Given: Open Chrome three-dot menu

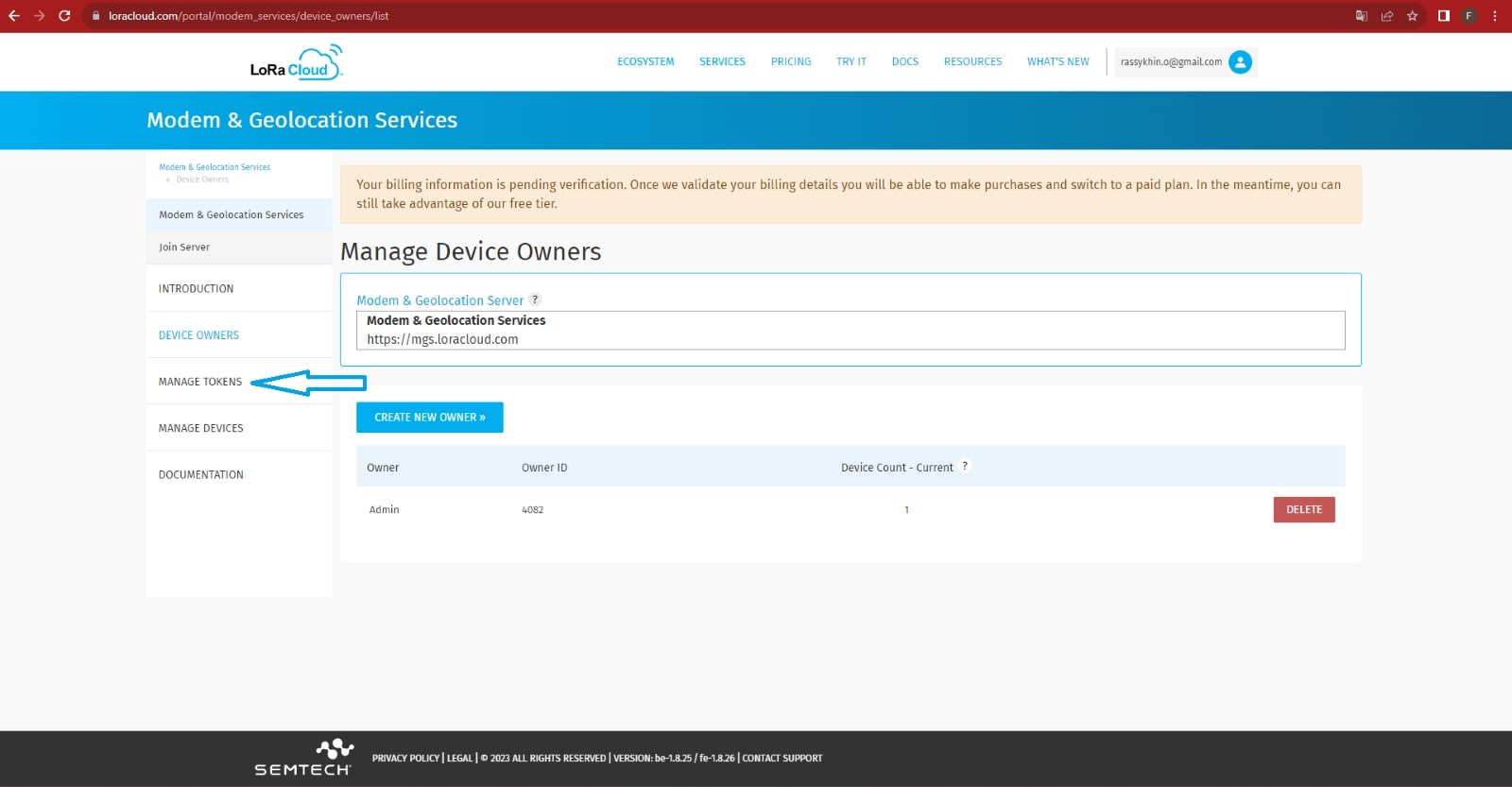Looking at the screenshot, I should tap(1495, 16).
